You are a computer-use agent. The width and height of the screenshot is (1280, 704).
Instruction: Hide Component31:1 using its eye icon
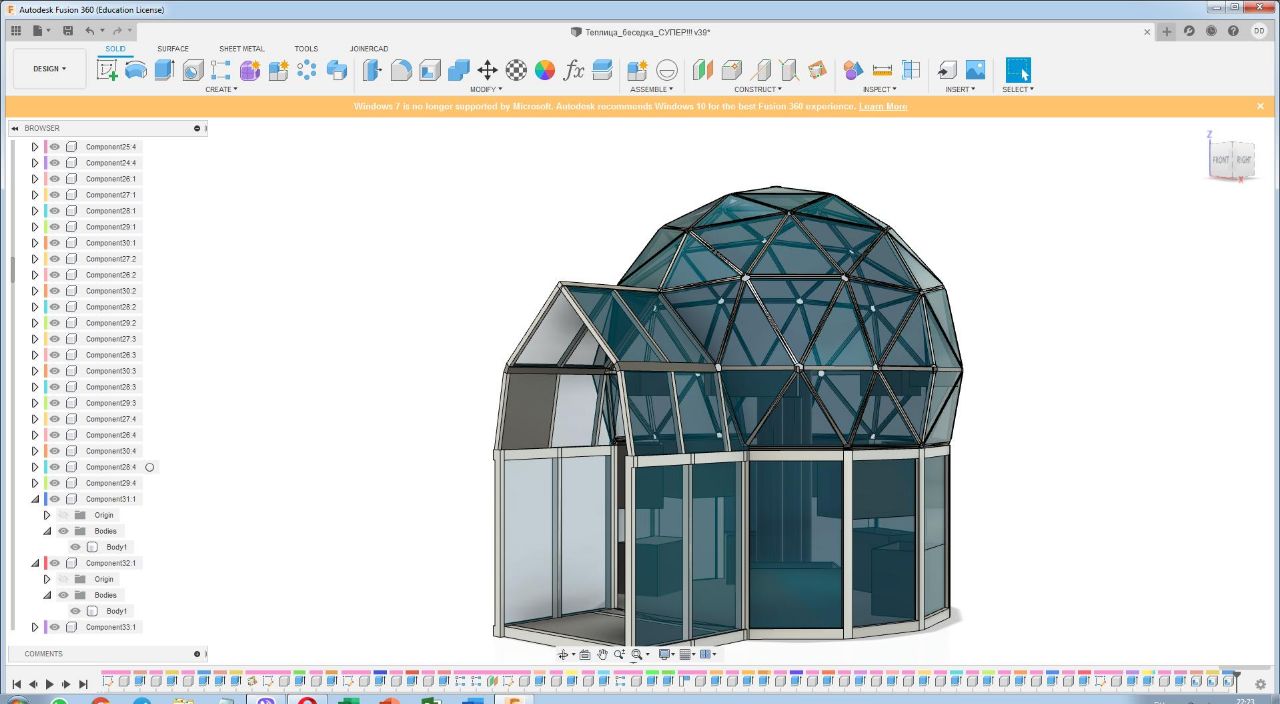[x=55, y=499]
